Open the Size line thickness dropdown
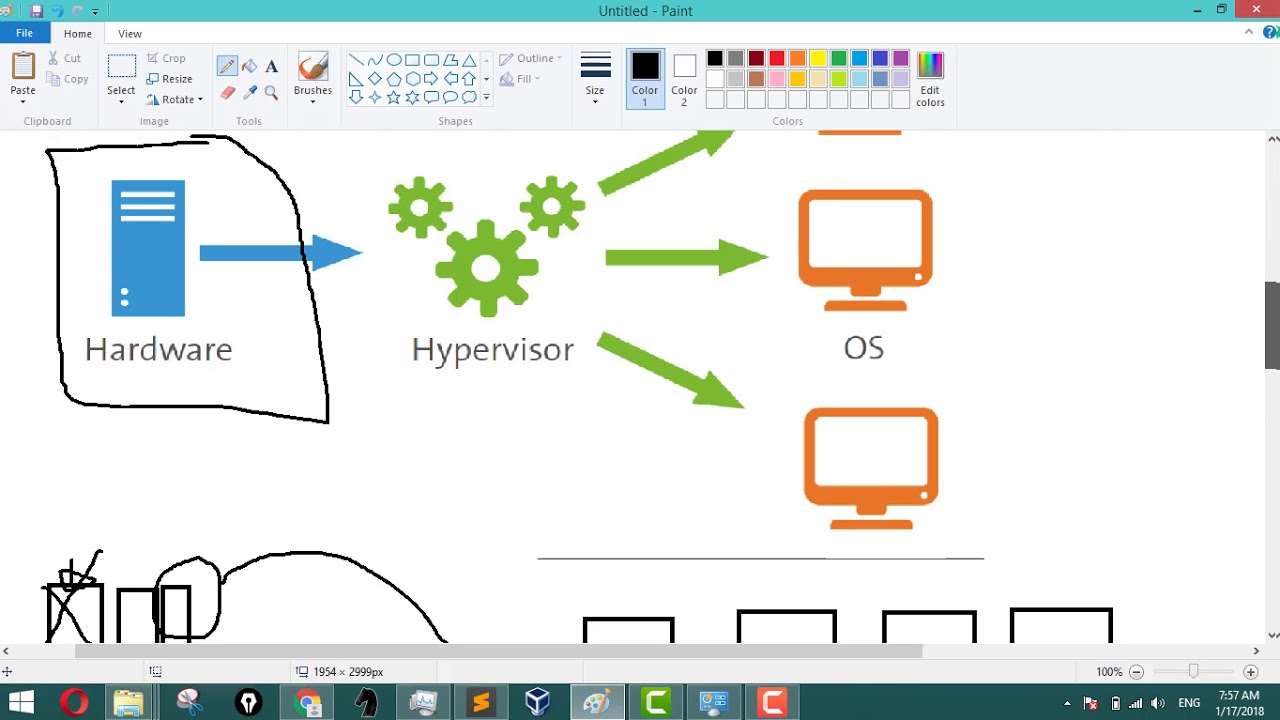1280x720 pixels. (x=595, y=78)
